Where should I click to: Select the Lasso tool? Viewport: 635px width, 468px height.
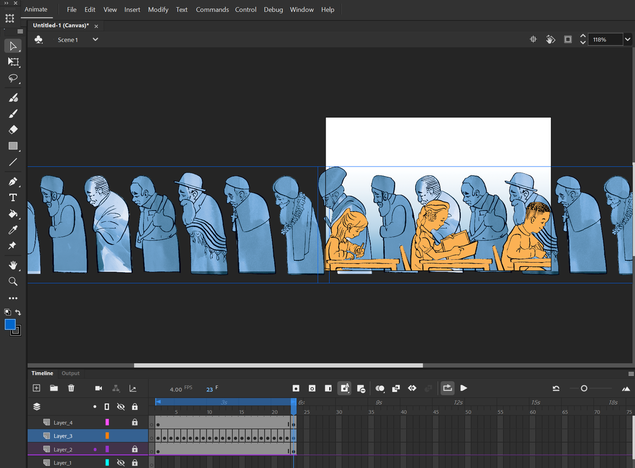(13, 78)
